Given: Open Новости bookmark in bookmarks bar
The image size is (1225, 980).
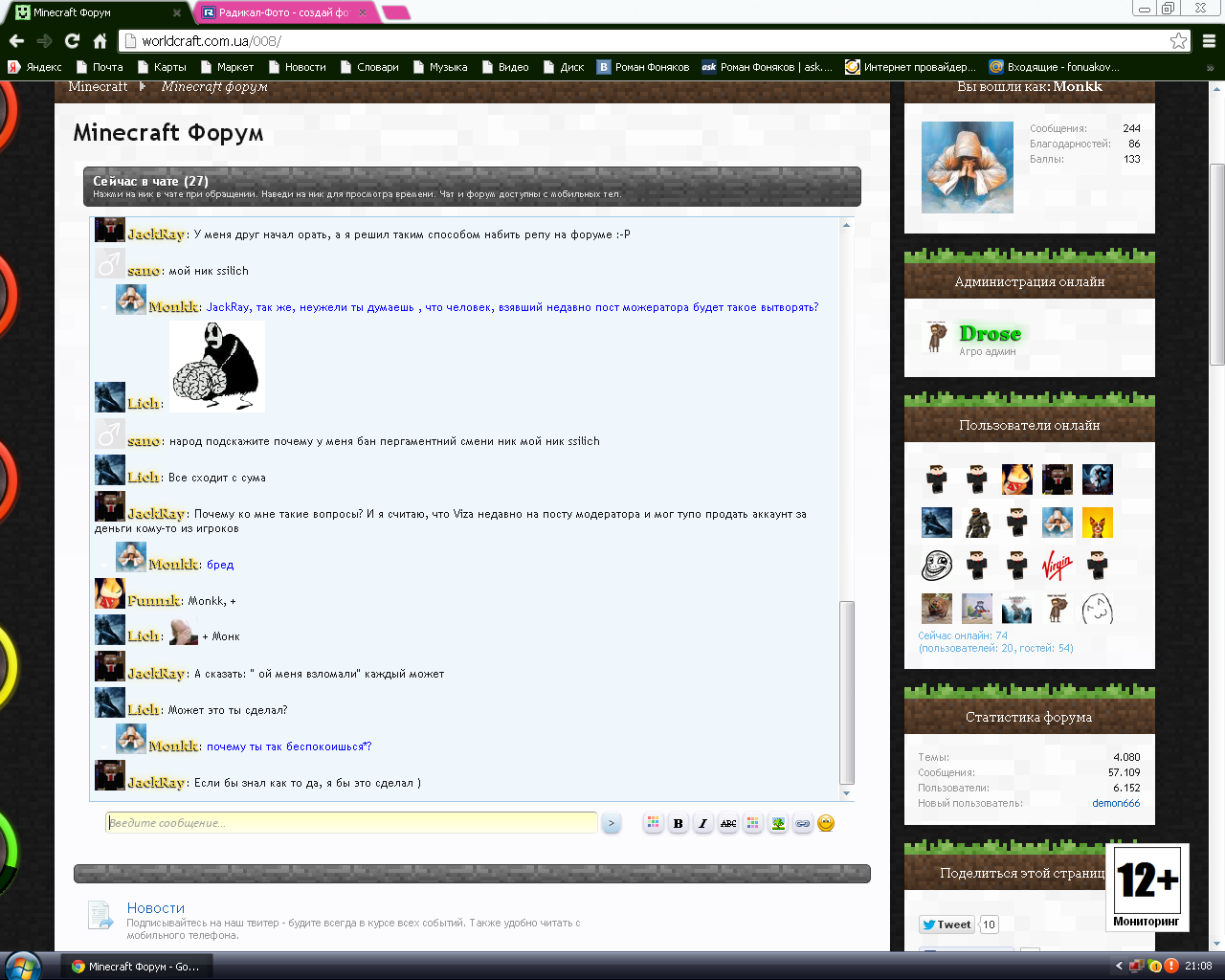Looking at the screenshot, I should [297, 67].
